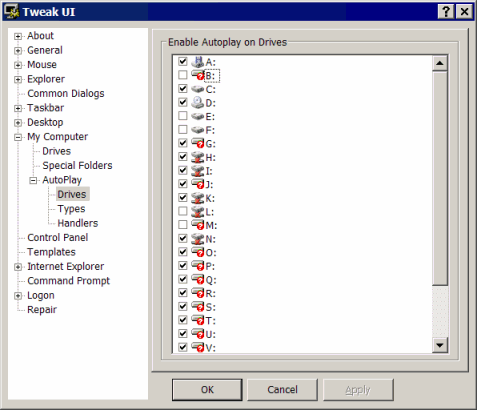The height and width of the screenshot is (410, 477).
Task: Click the disconnected network drive icon K:
Action: [198, 198]
